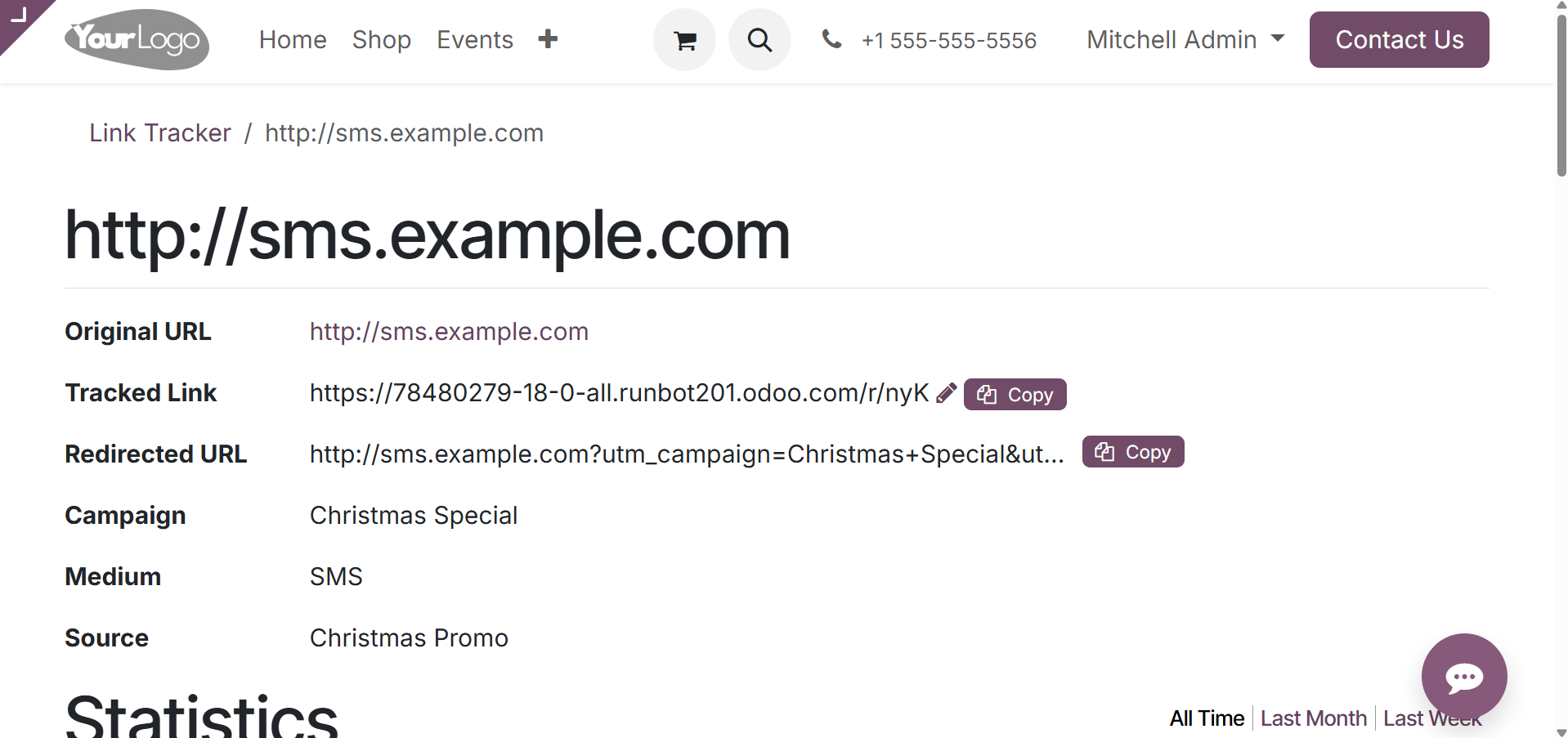Open the Home menu item
This screenshot has height=738, width=1568.
[x=293, y=39]
